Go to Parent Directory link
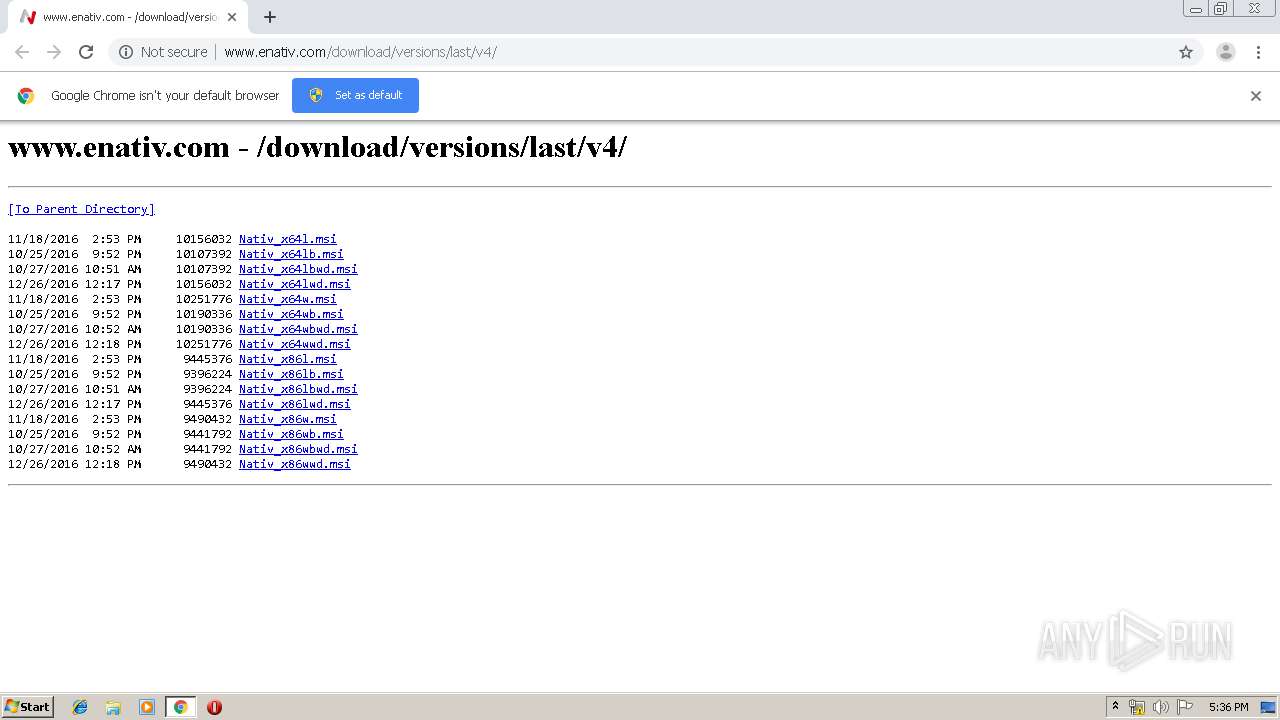1280x720 pixels. 81,209
